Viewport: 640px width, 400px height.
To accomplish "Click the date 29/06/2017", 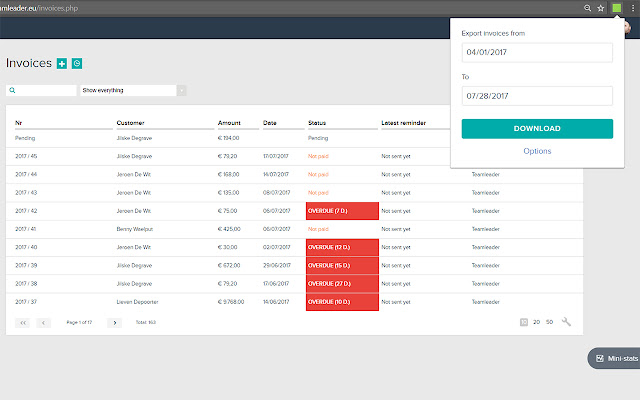I will click(277, 265).
